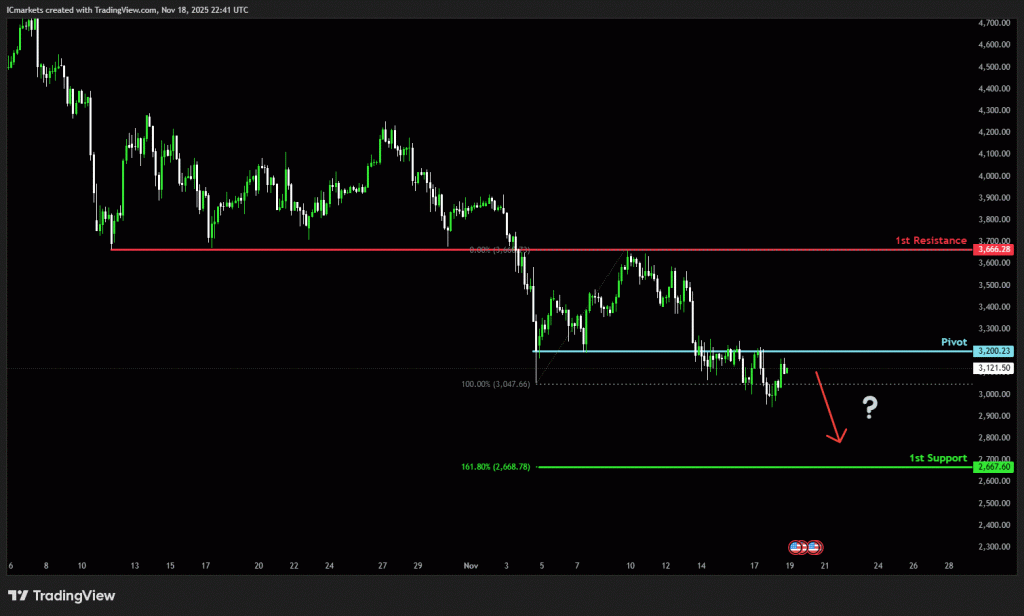Select the red 1st Resistance horizontal line
The height and width of the screenshot is (616, 1024).
click(400, 249)
